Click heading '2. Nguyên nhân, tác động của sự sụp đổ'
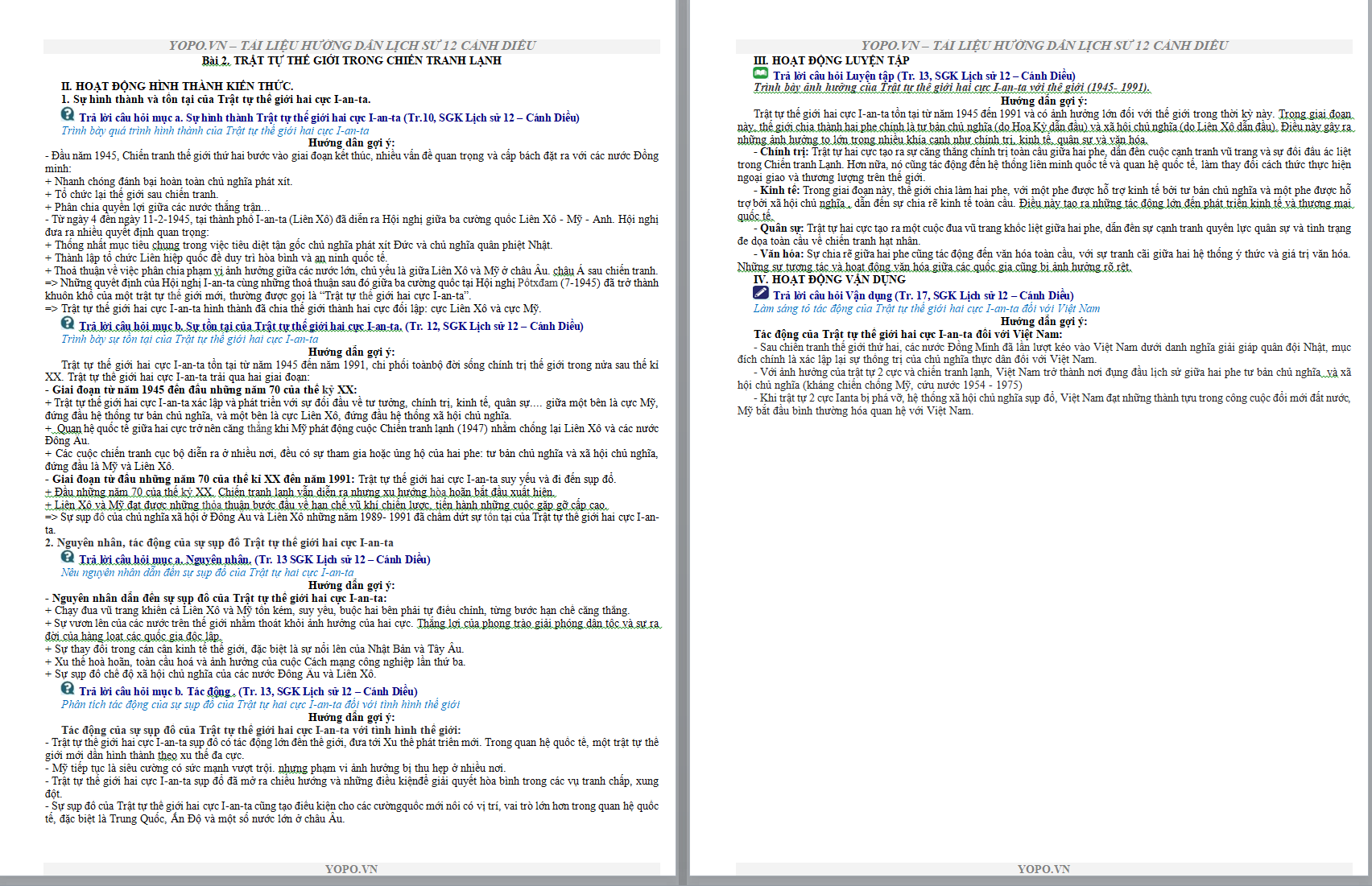 pos(219,542)
